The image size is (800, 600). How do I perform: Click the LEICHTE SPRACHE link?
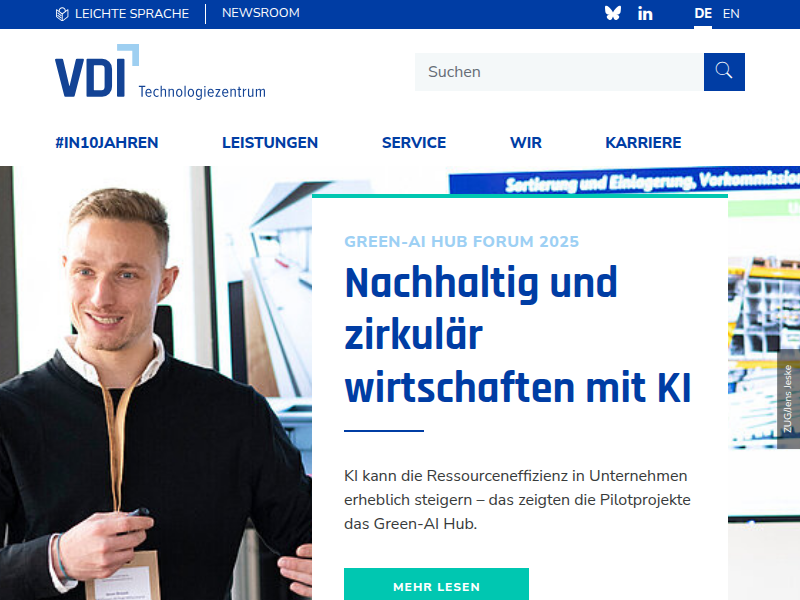132,14
